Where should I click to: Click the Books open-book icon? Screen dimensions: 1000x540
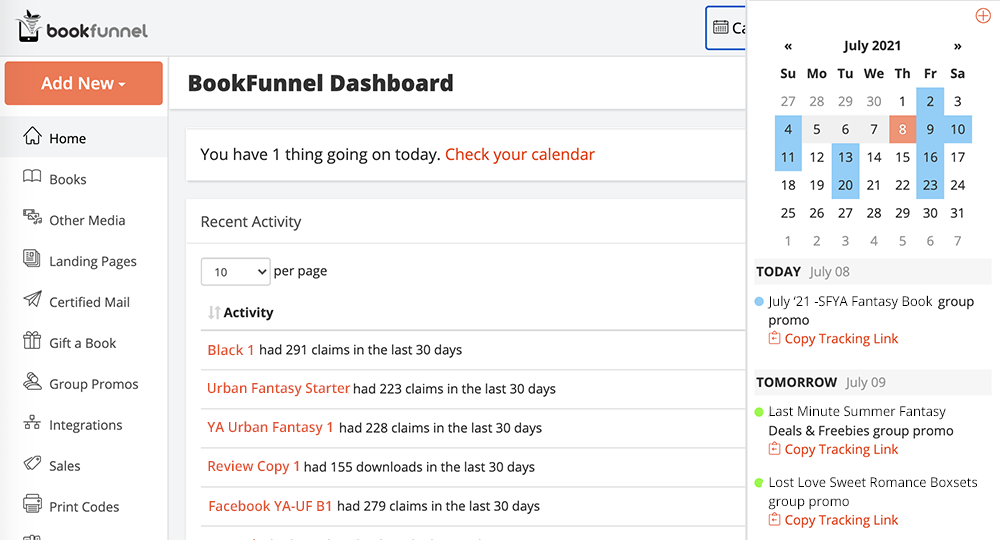coord(32,177)
